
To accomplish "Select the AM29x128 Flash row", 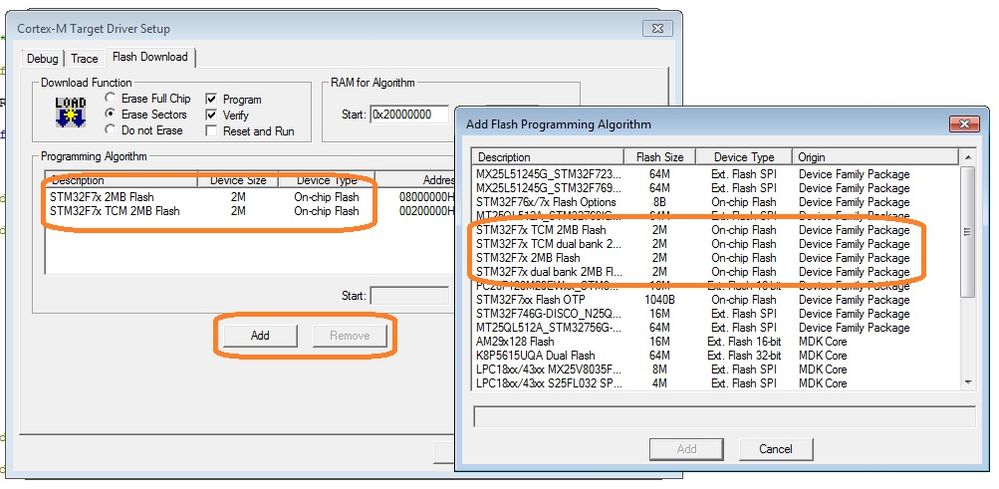I will [x=715, y=341].
